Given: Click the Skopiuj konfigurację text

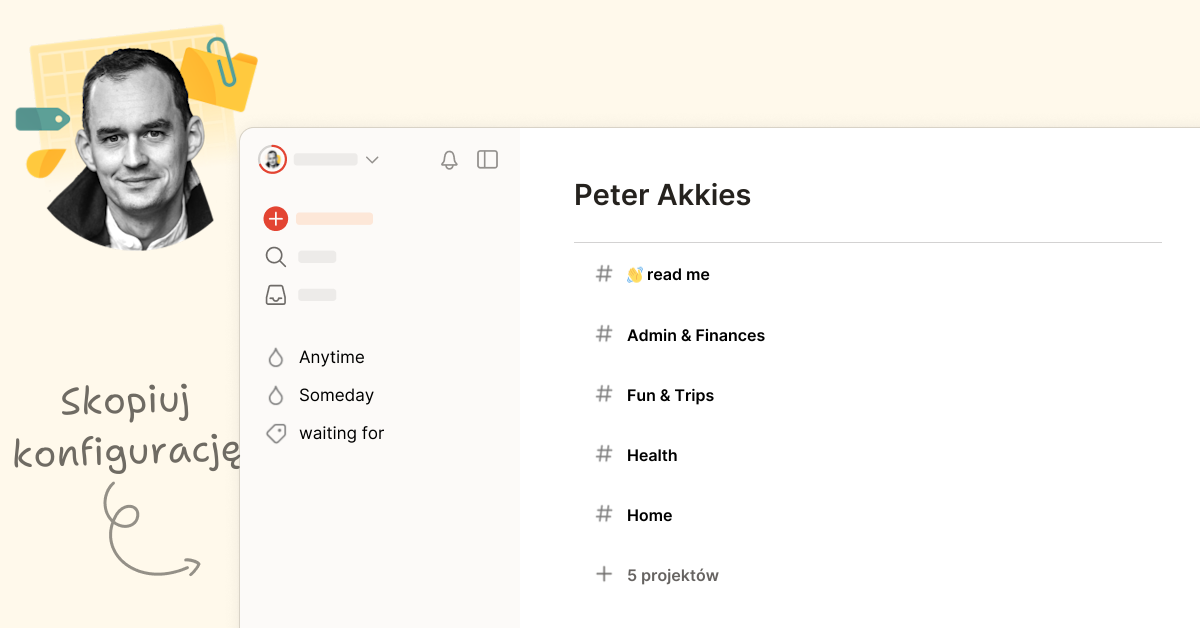Looking at the screenshot, I should (126, 428).
